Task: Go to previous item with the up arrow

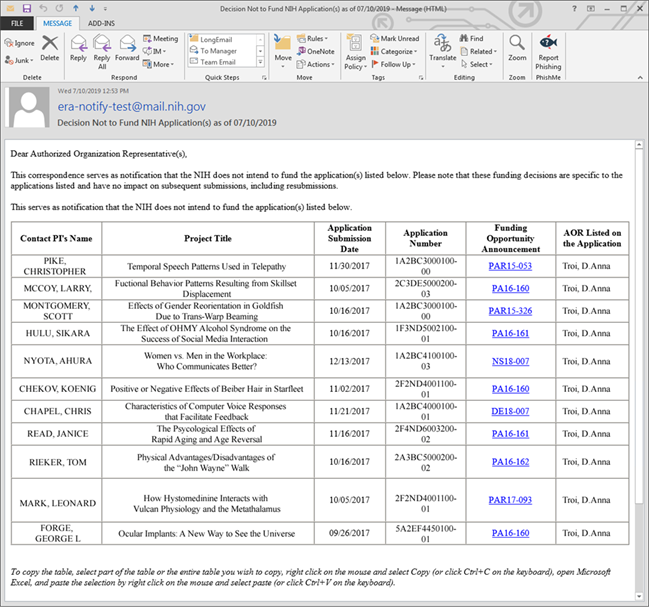Action: 76,8
